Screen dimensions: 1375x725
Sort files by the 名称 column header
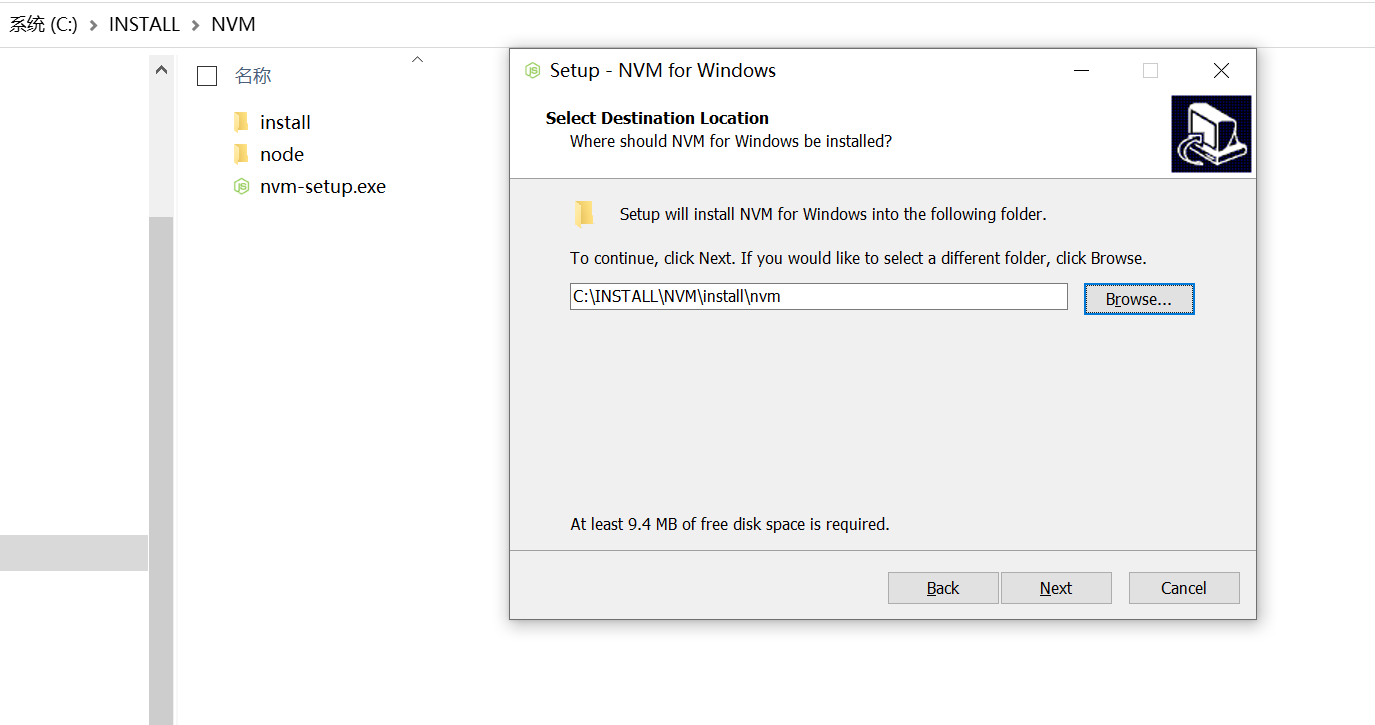pyautogui.click(x=253, y=76)
